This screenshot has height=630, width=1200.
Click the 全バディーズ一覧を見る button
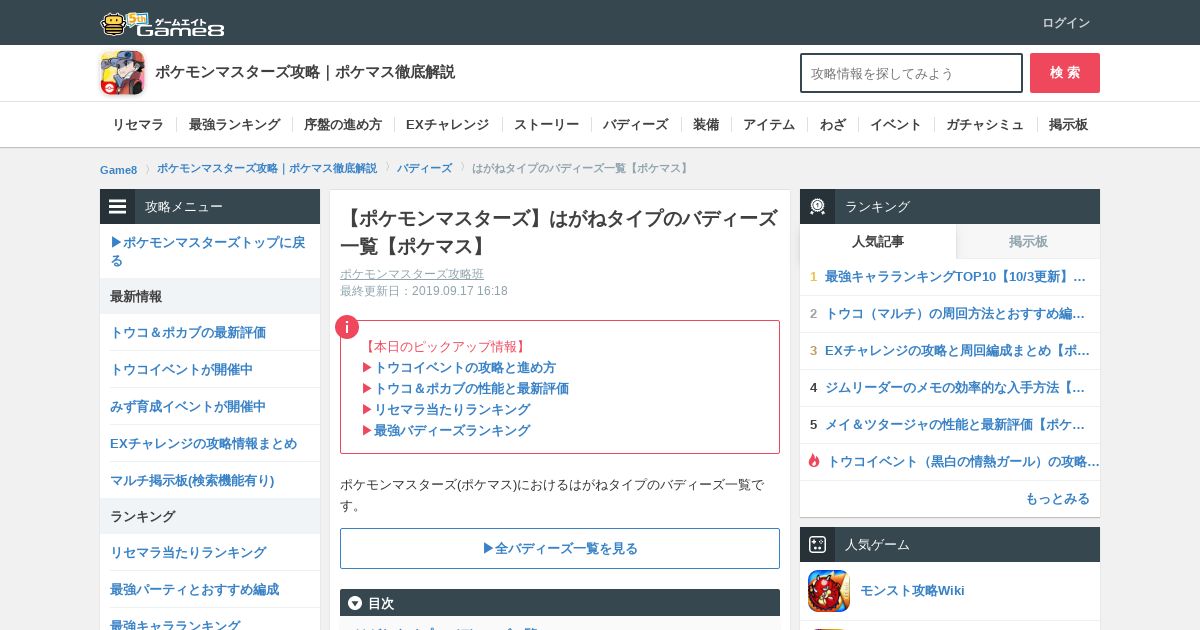[x=560, y=548]
